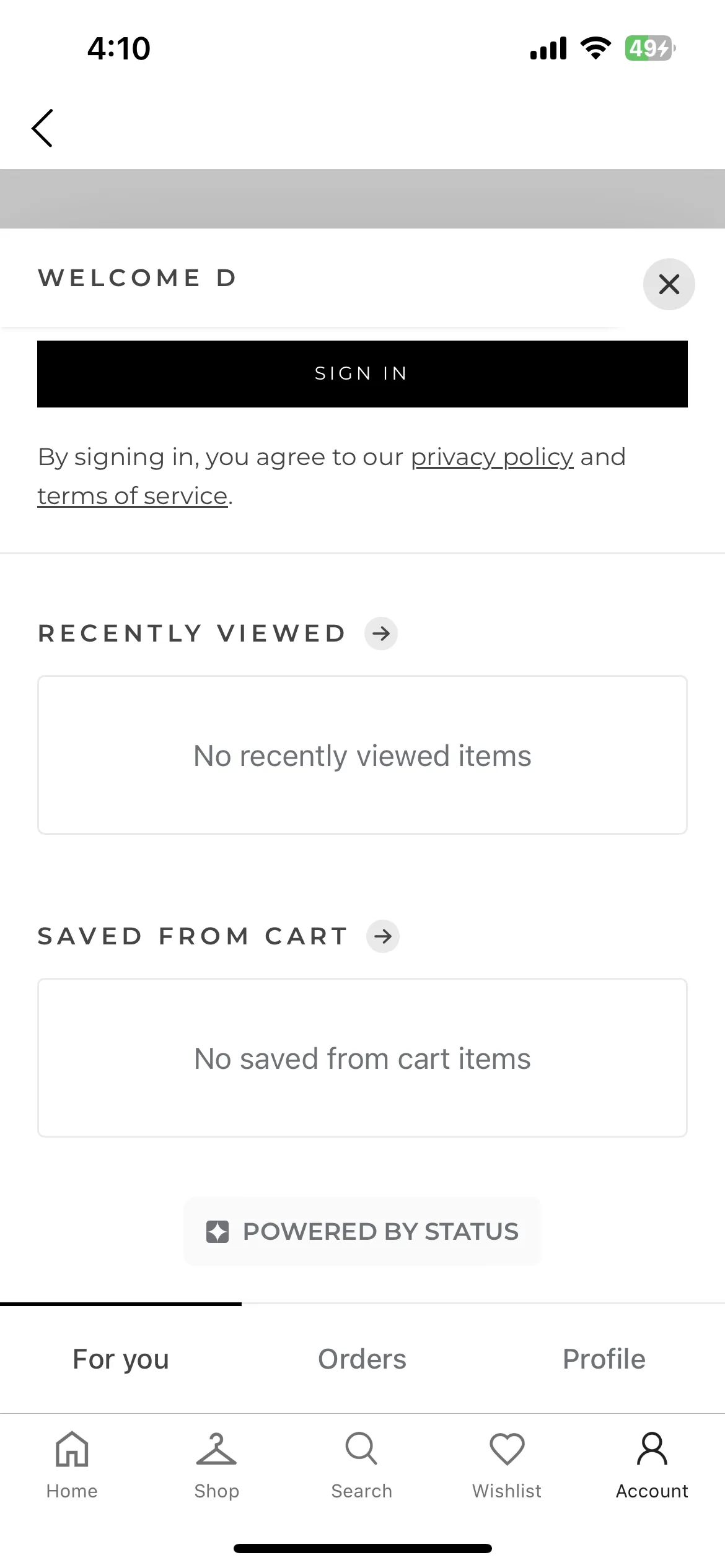
Task: Switch to the Profile tab
Action: point(604,1359)
